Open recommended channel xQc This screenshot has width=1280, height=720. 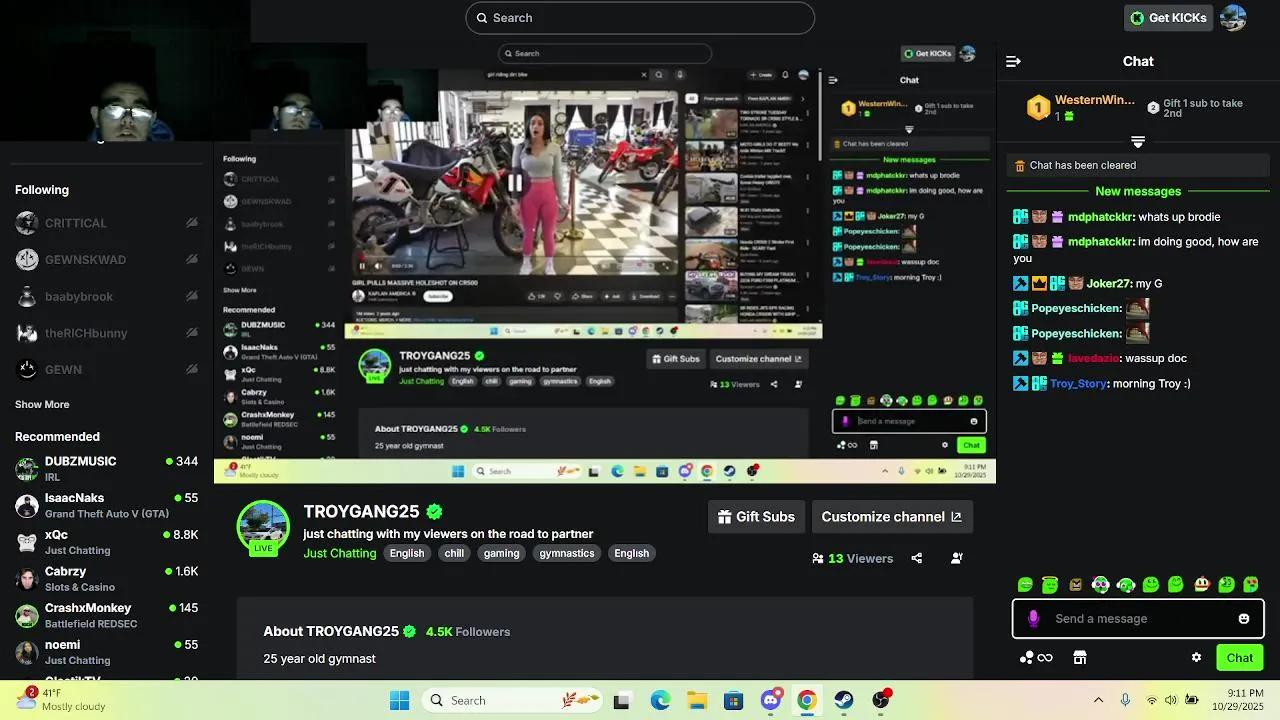click(x=106, y=541)
